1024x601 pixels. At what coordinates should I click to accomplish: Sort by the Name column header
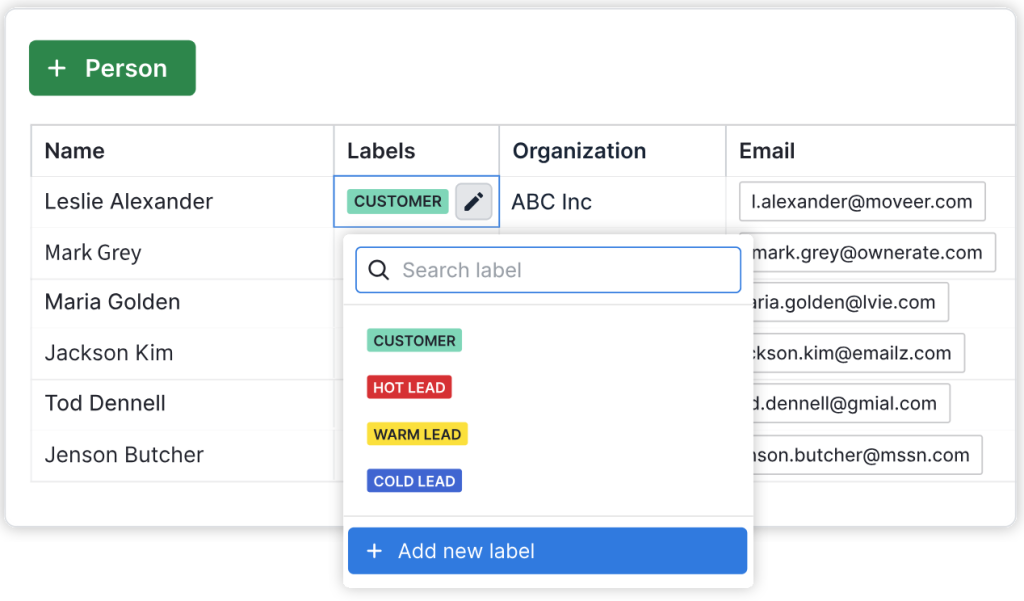point(75,151)
